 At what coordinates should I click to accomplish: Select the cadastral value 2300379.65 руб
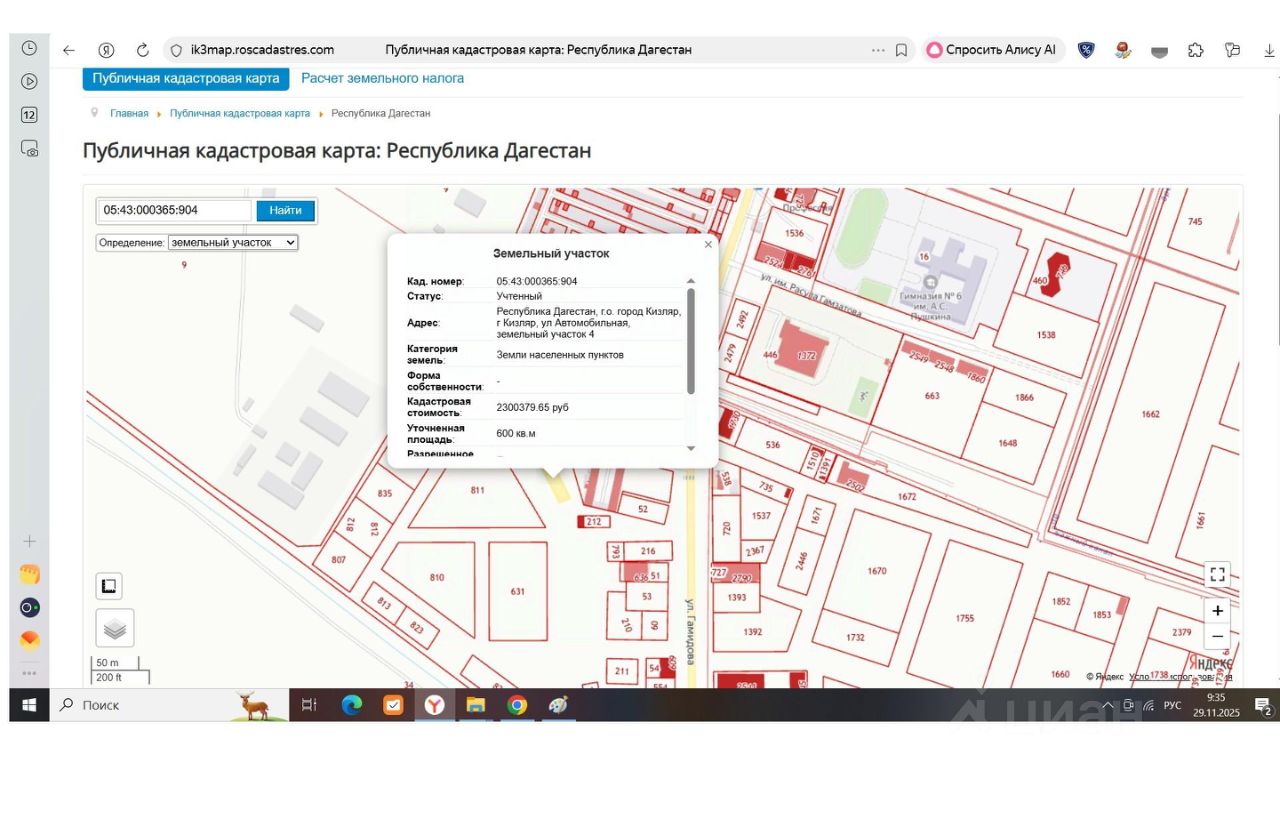click(x=533, y=408)
